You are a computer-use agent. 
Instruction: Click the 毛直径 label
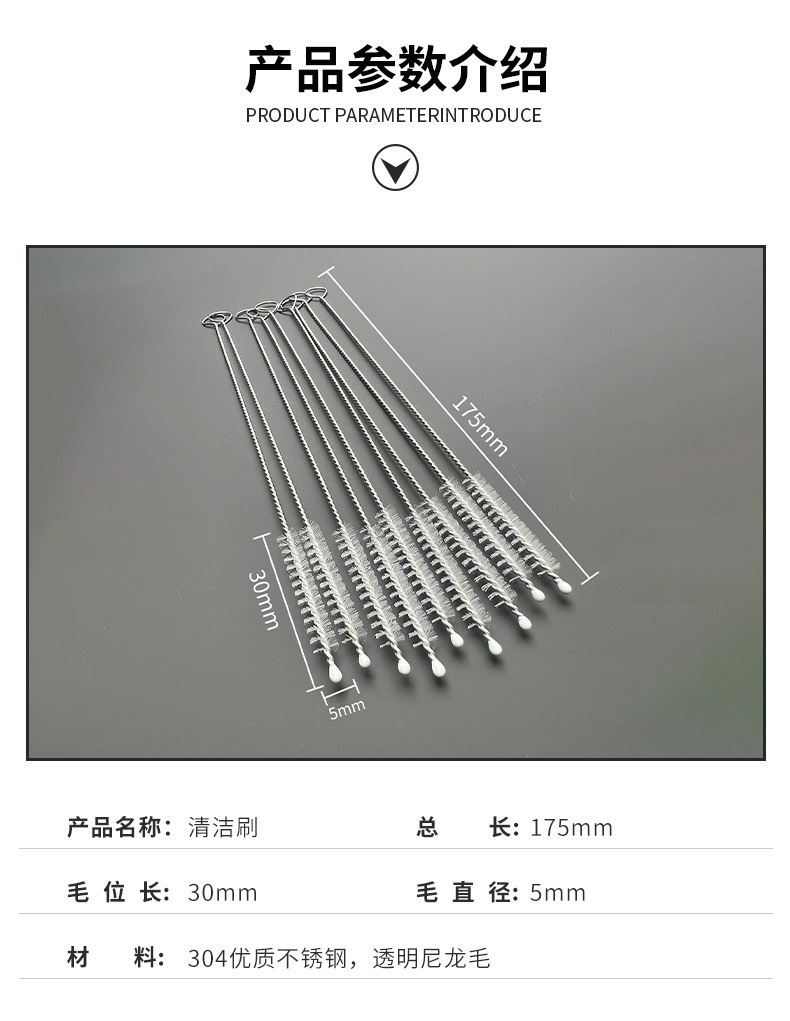tap(468, 892)
